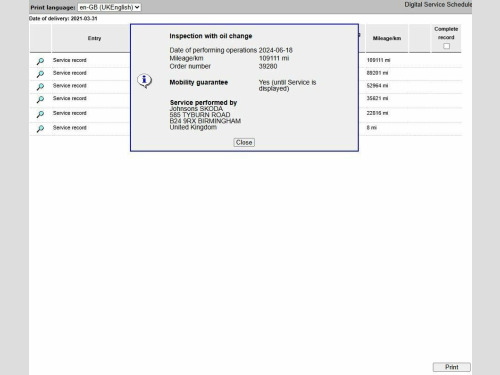Click the Mobility guarantee label
Viewport: 500px width, 375px height.
coord(199,82)
